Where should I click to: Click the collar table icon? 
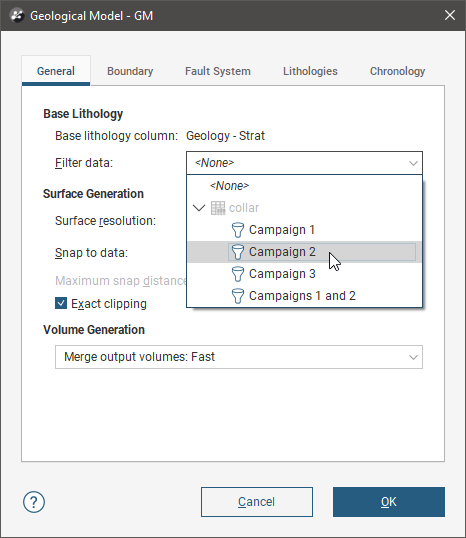tap(218, 208)
